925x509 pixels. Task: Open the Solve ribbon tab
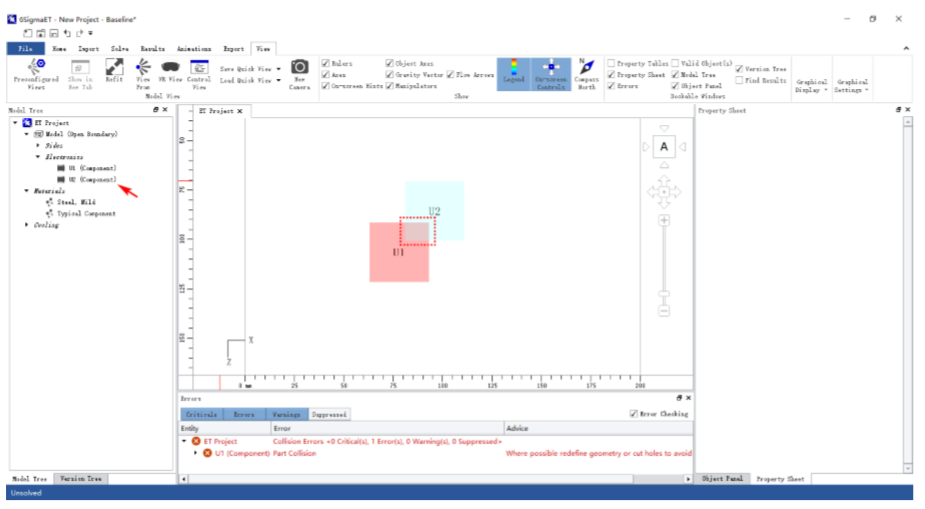coord(119,48)
